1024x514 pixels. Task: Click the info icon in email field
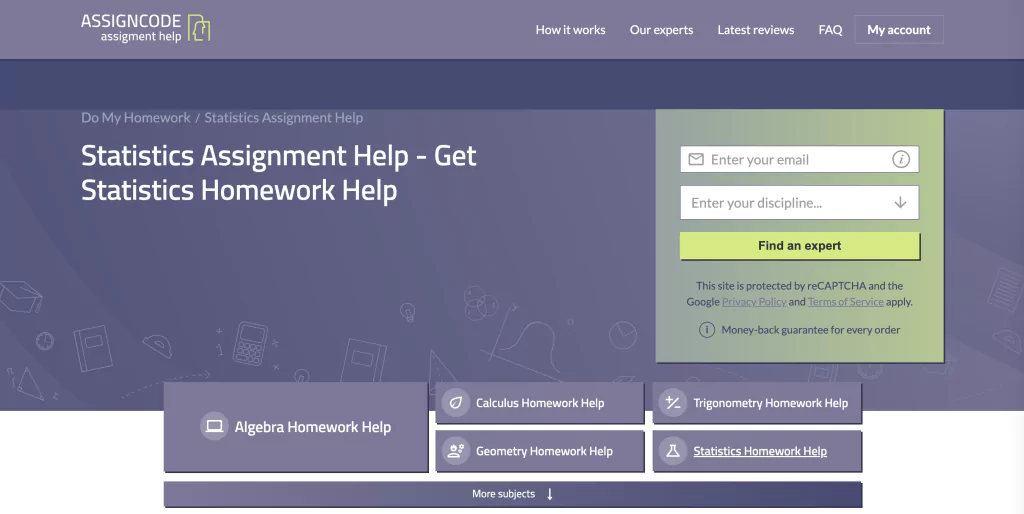coord(901,159)
